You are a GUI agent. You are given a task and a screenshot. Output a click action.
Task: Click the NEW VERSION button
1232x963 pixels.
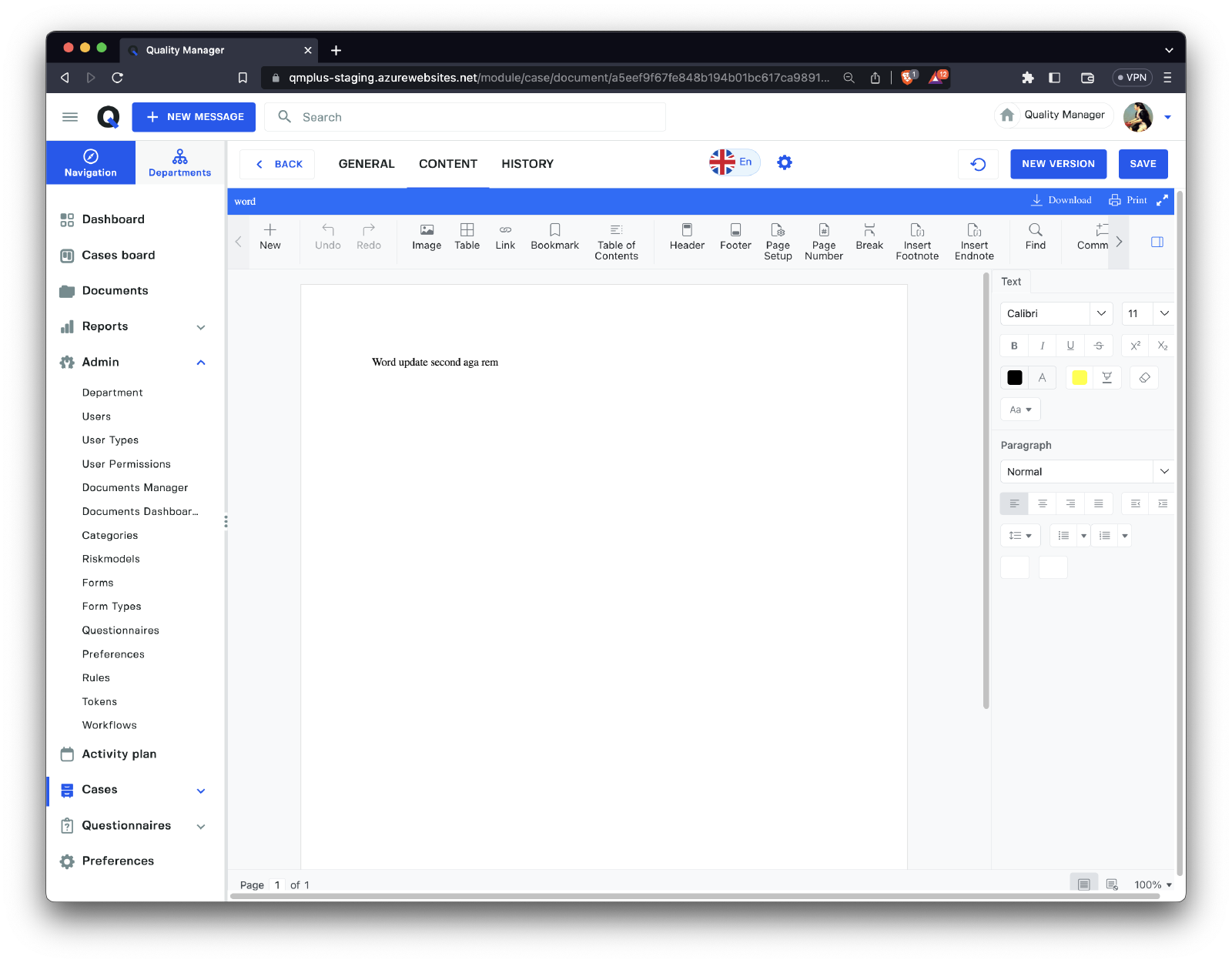[1058, 164]
